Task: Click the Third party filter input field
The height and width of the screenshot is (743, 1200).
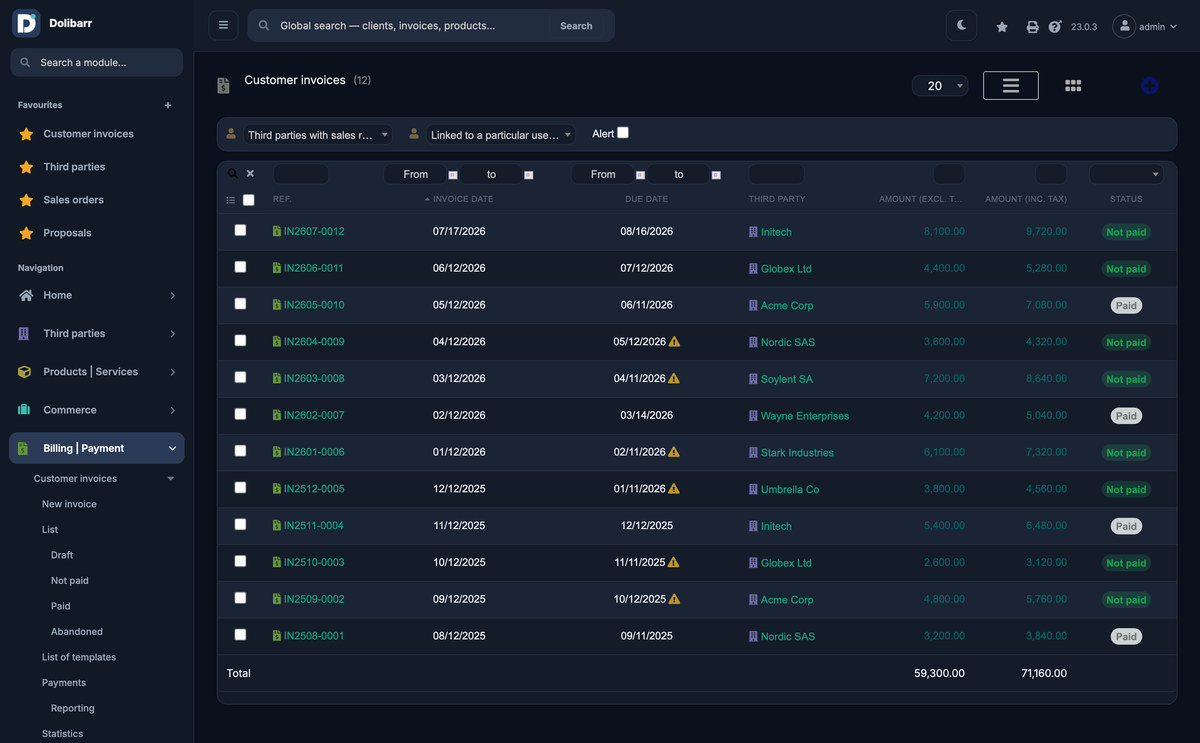Action: point(776,174)
